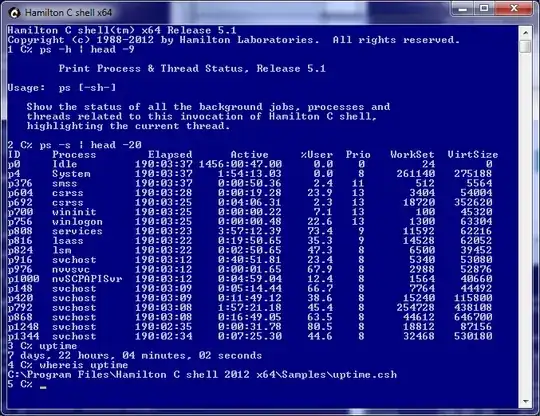Click the scrollbar up arrow
This screenshot has width=540, height=416.
(526, 33)
